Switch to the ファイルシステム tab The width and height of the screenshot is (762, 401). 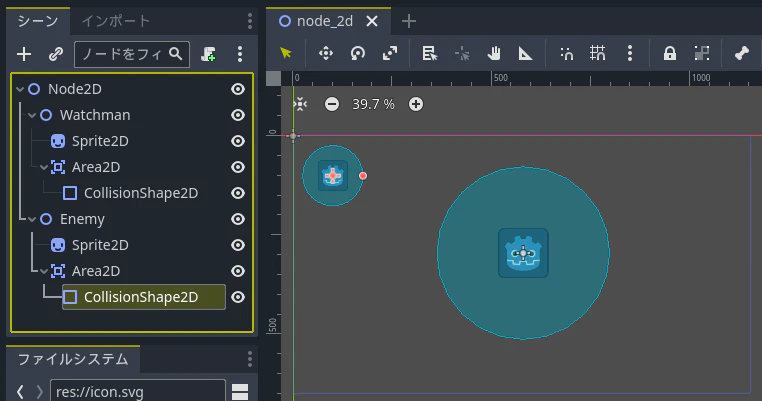coord(73,359)
